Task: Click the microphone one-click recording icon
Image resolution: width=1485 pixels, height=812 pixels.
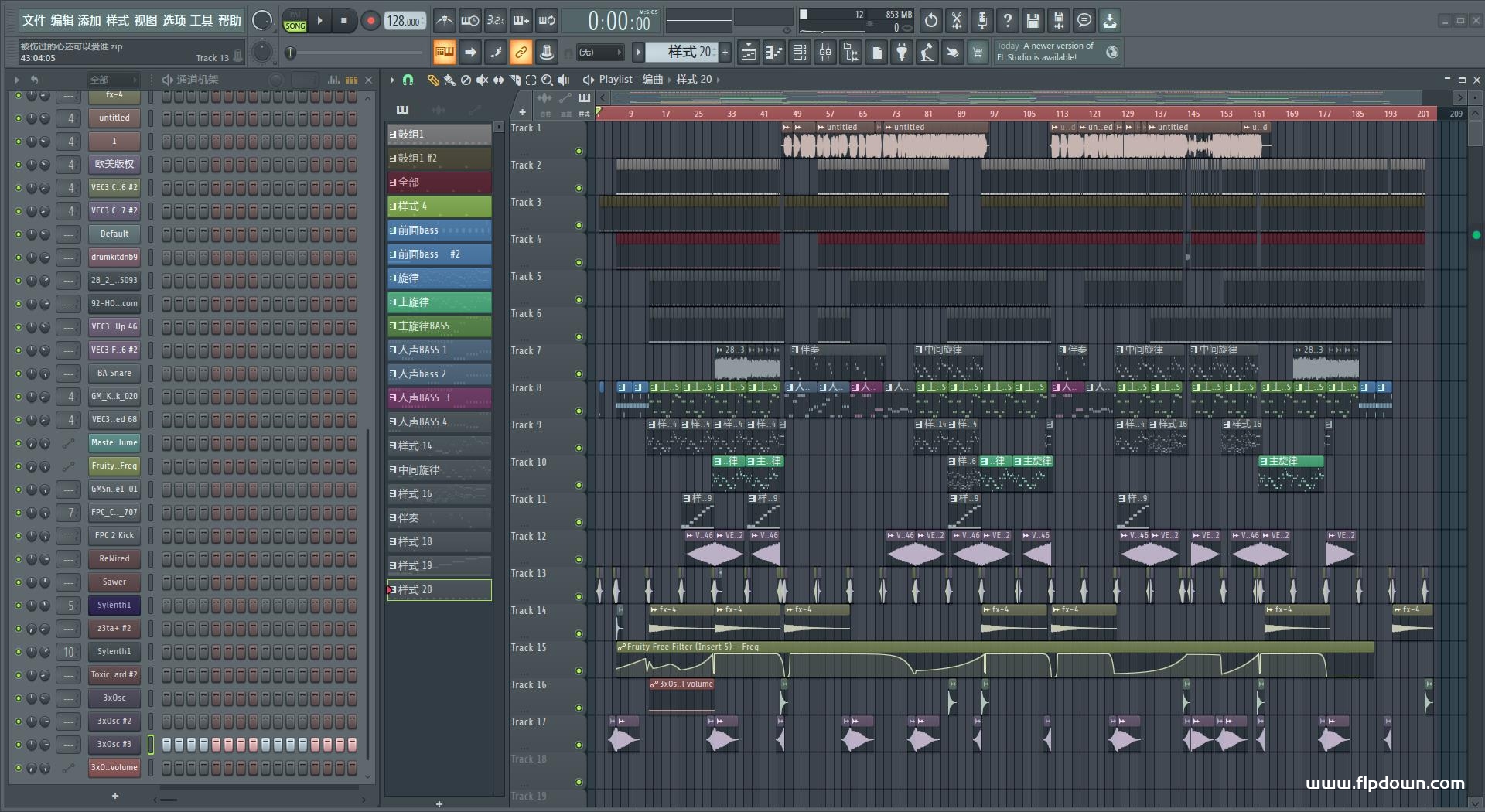Action: point(982,21)
